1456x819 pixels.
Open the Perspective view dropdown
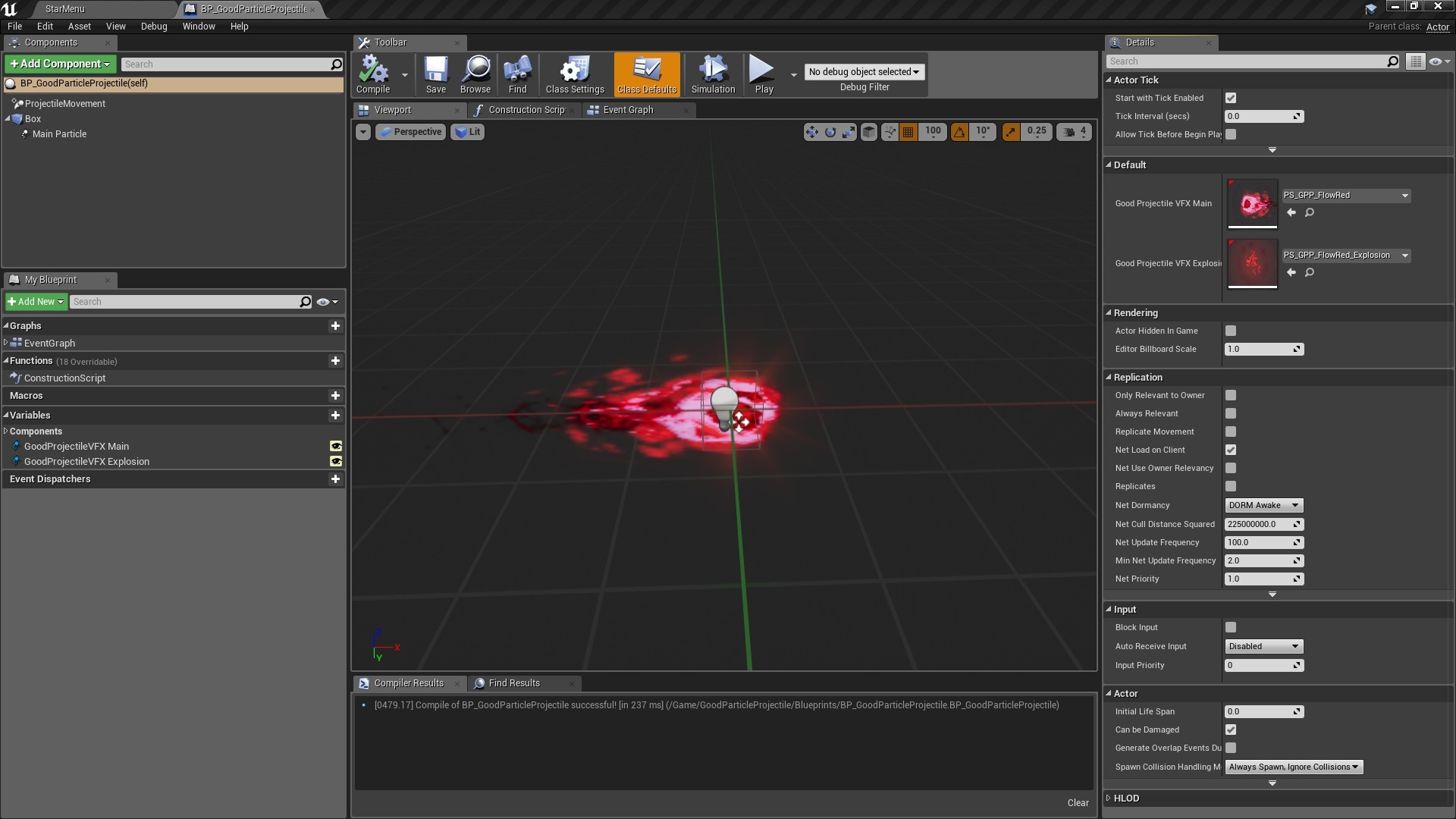tap(410, 131)
